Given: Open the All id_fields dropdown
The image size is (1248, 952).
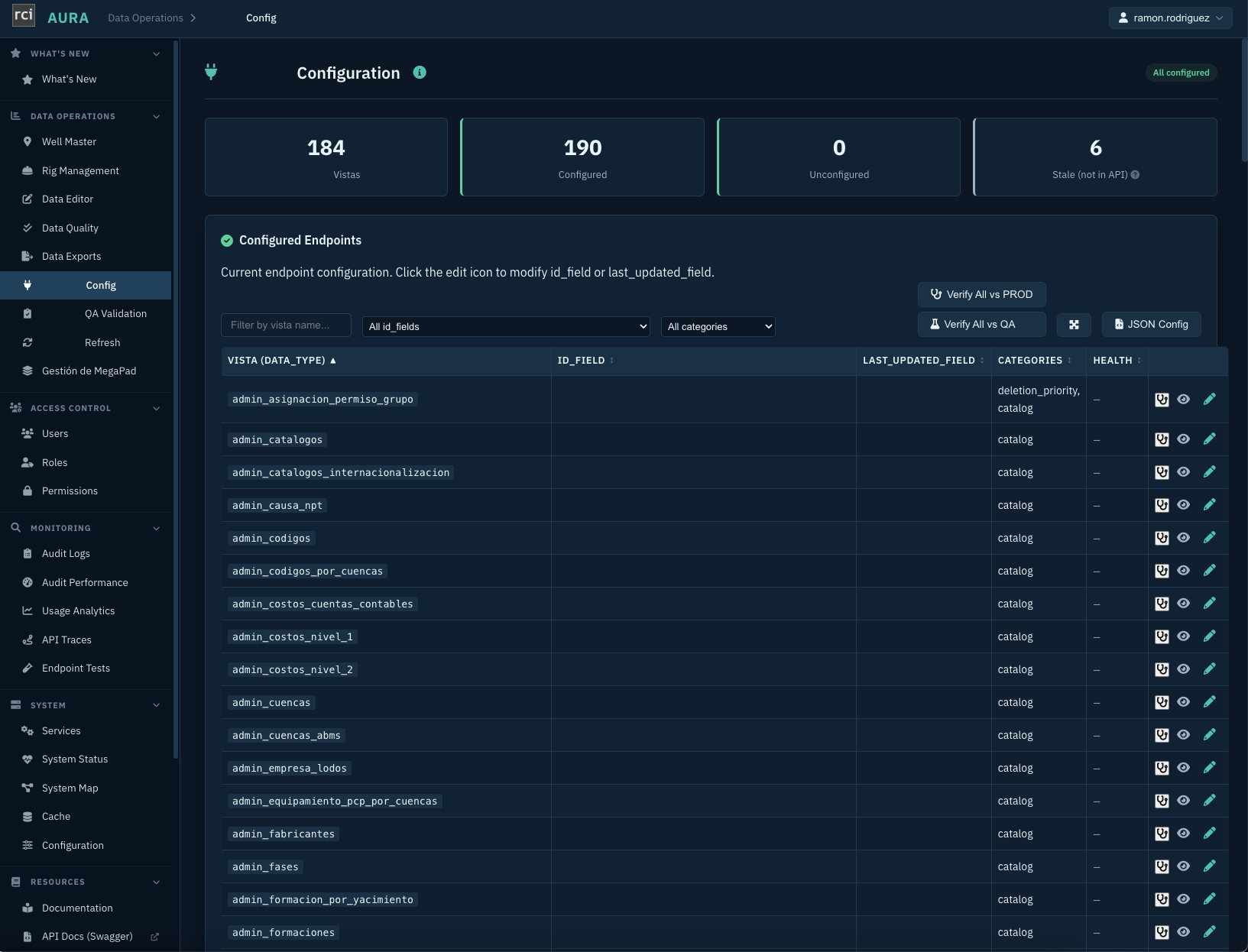Looking at the screenshot, I should (x=506, y=326).
